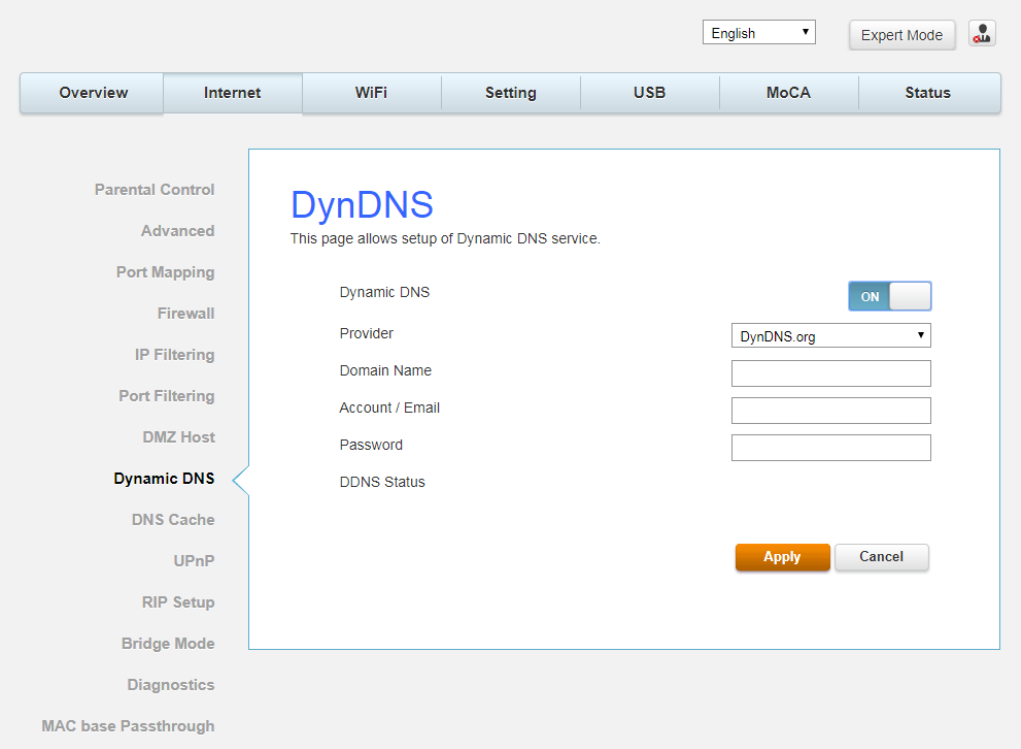Focus the Domain Name input field
The height and width of the screenshot is (749, 1021).
831,373
